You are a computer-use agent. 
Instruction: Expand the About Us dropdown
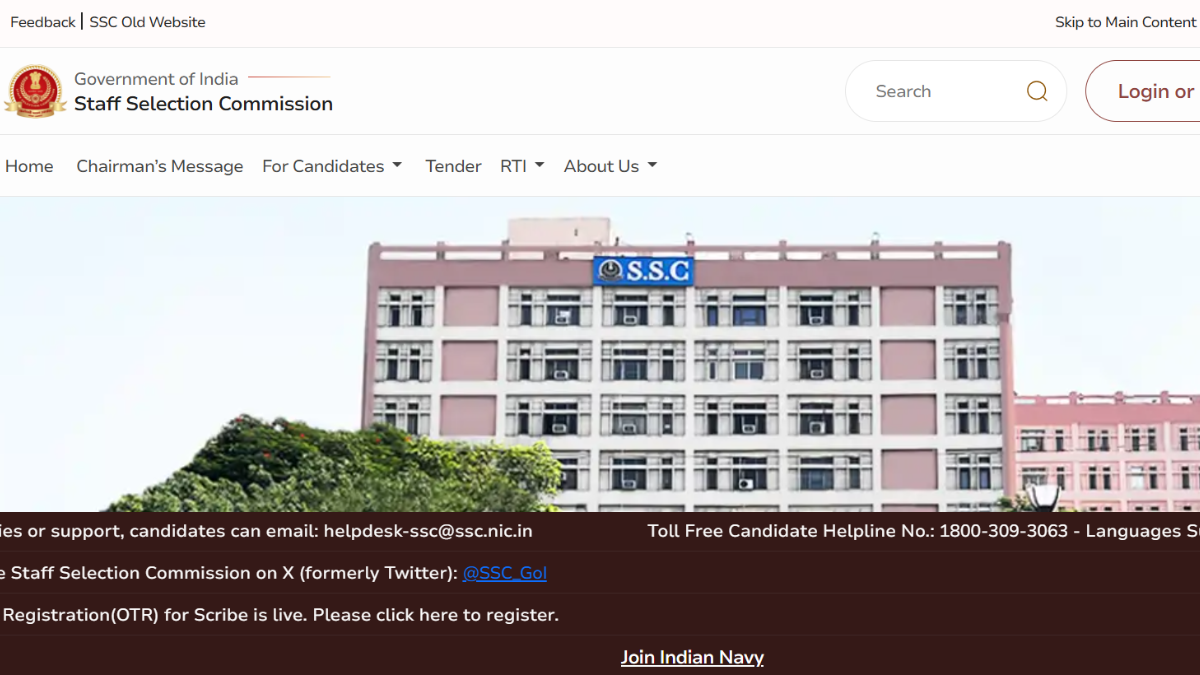pyautogui.click(x=610, y=166)
